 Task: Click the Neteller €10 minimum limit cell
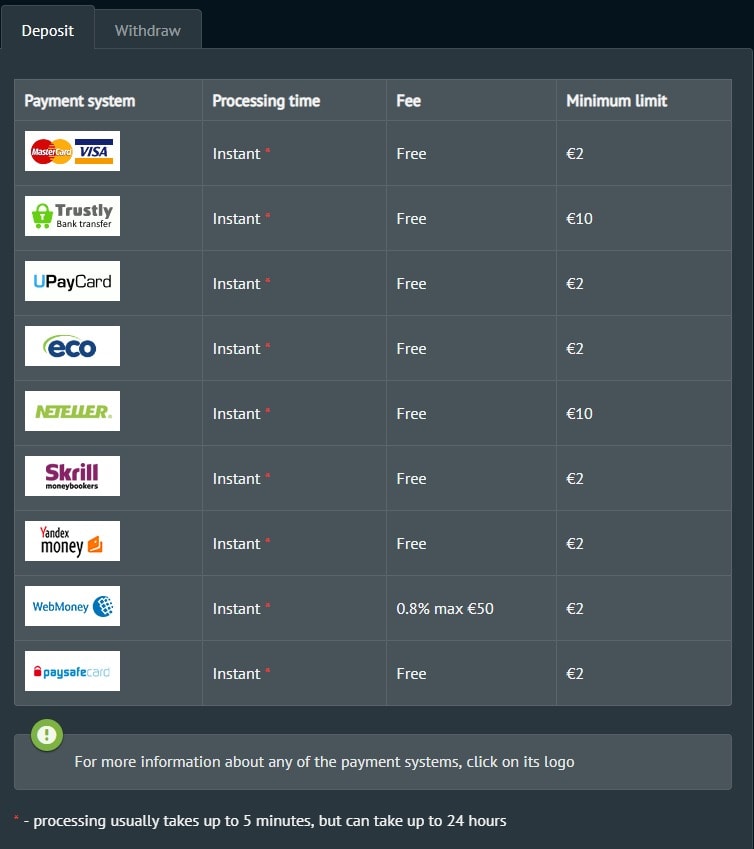pos(644,413)
